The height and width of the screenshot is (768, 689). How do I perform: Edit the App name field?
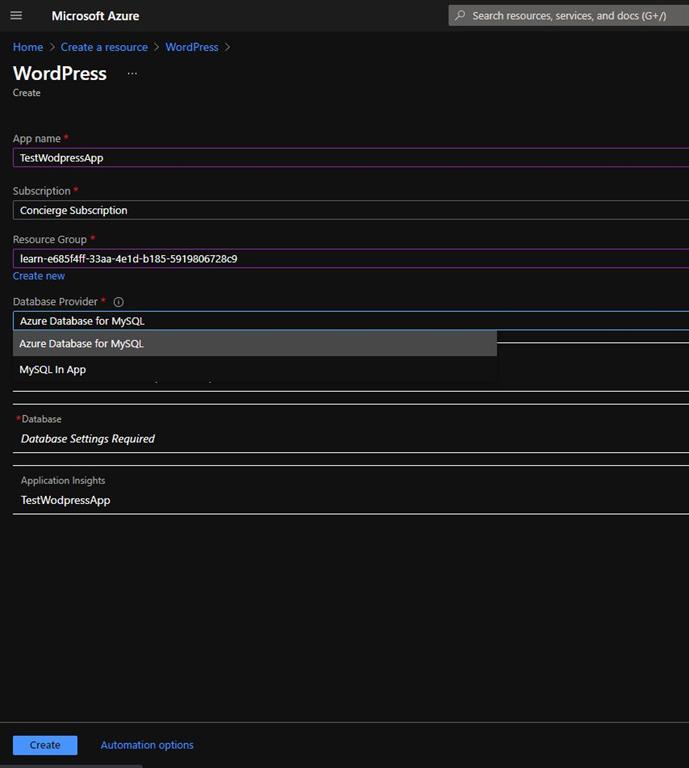point(351,158)
